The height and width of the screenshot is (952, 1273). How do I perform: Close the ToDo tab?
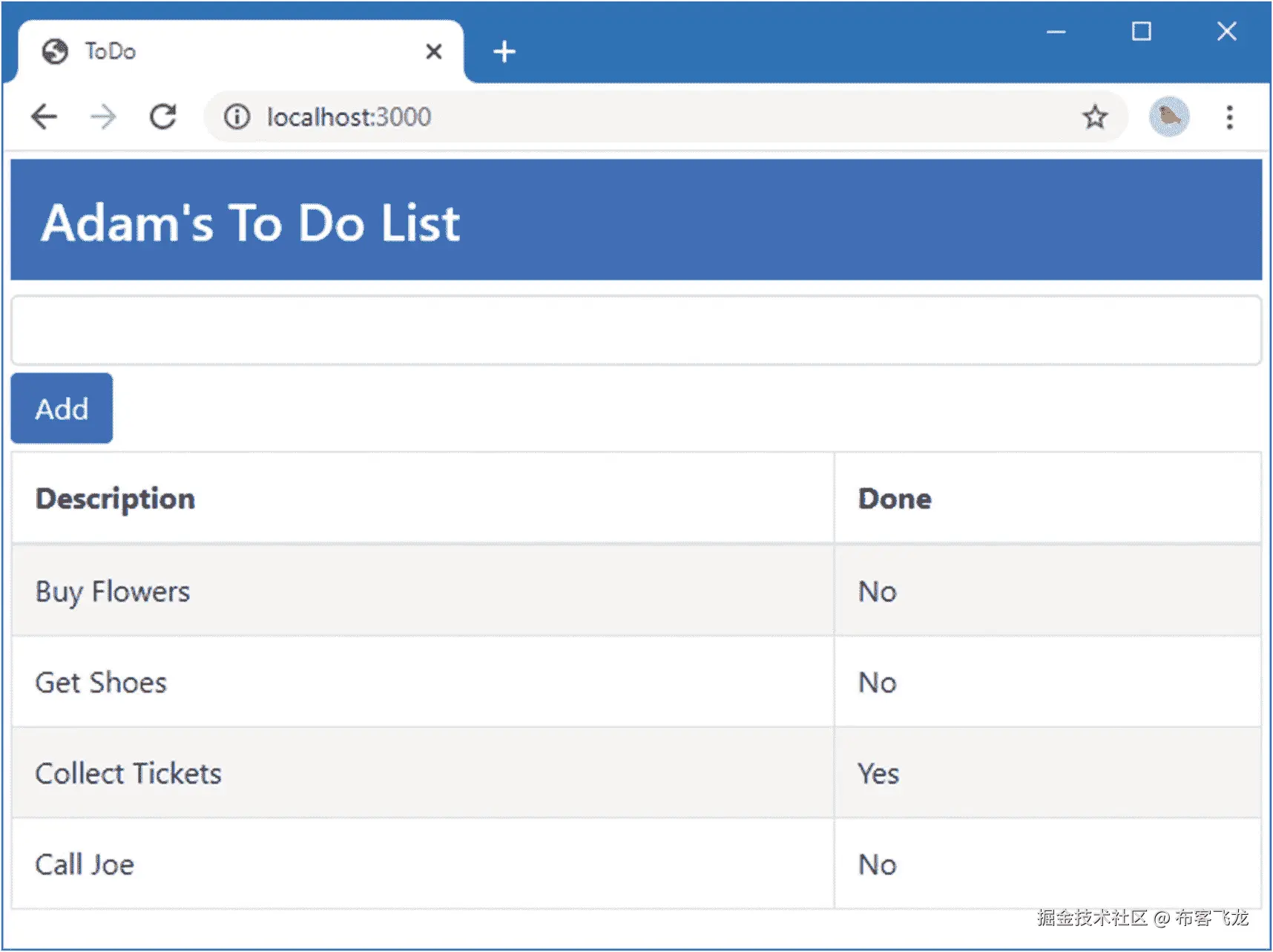pos(434,52)
